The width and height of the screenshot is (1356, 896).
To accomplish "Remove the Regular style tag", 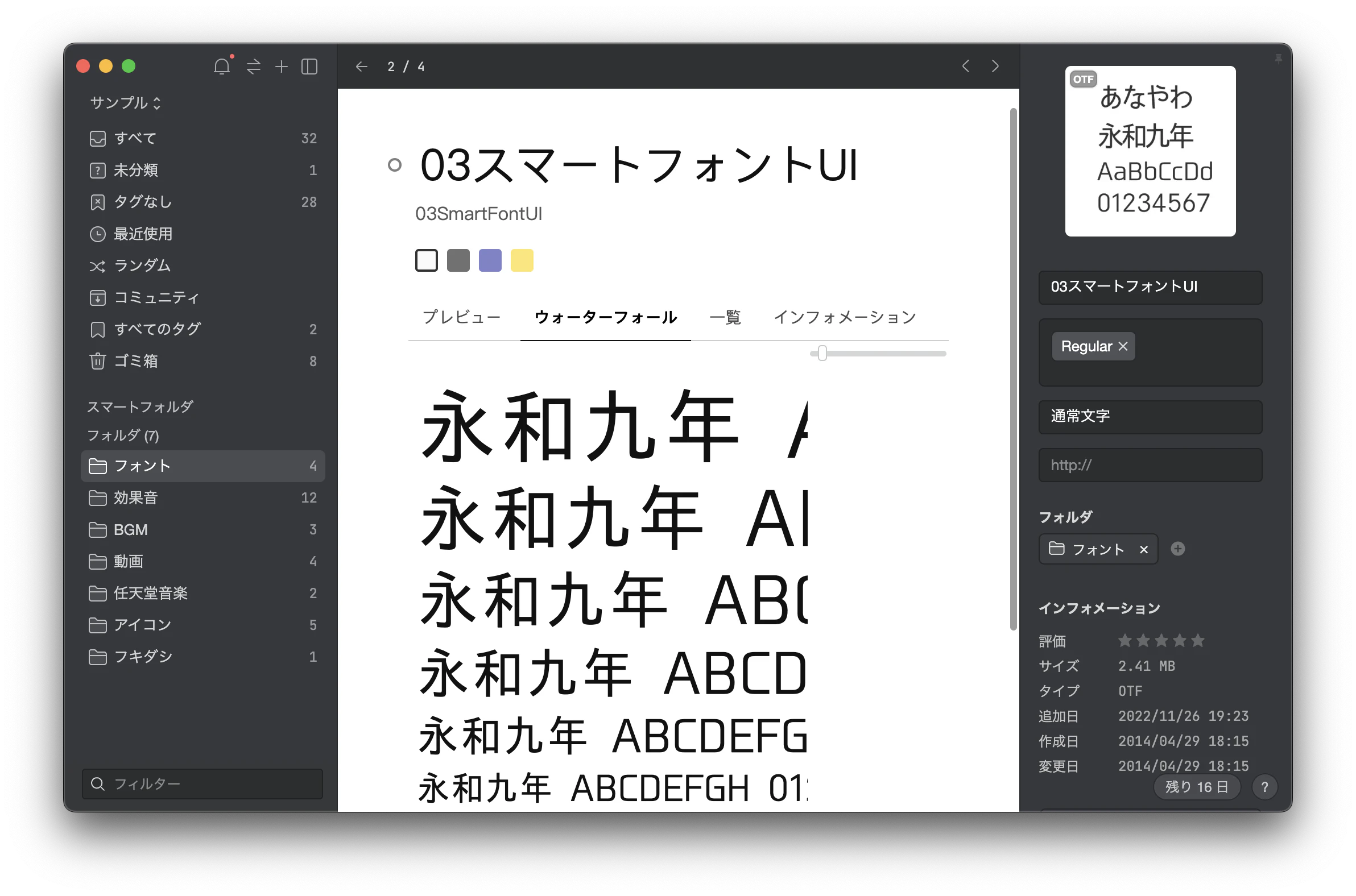I will point(1122,346).
